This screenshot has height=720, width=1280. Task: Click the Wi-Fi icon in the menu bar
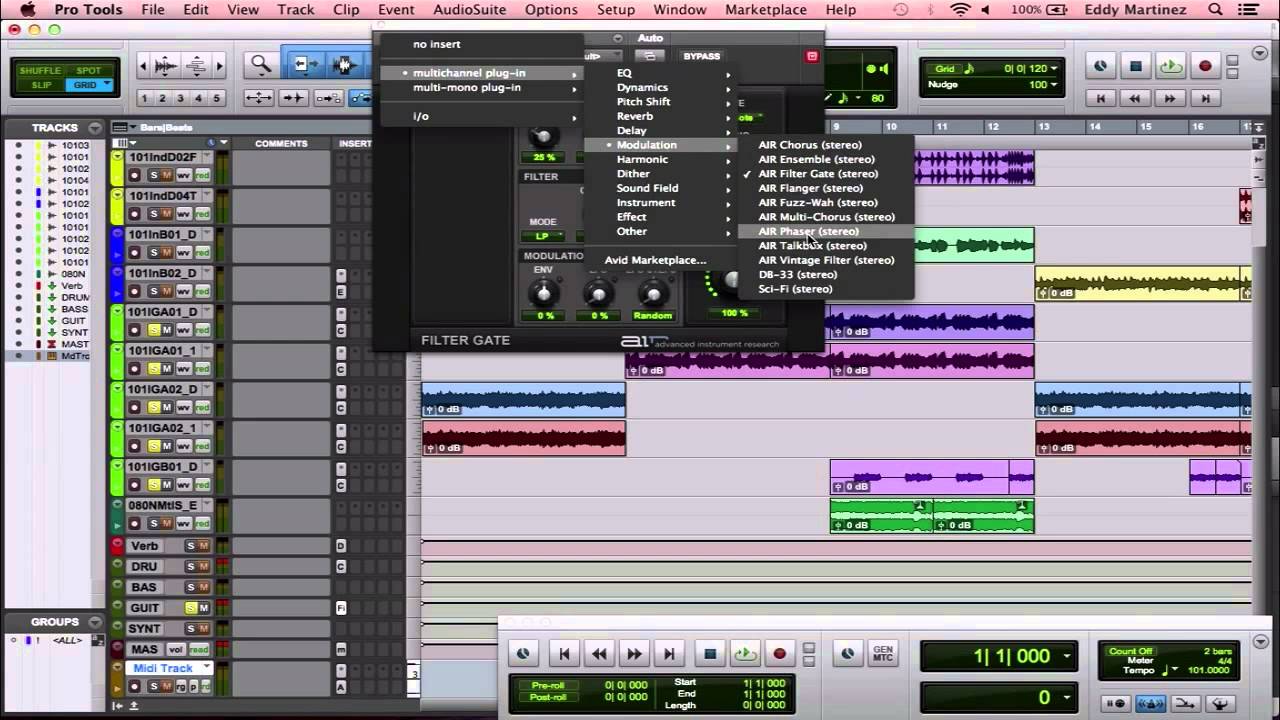pos(960,10)
